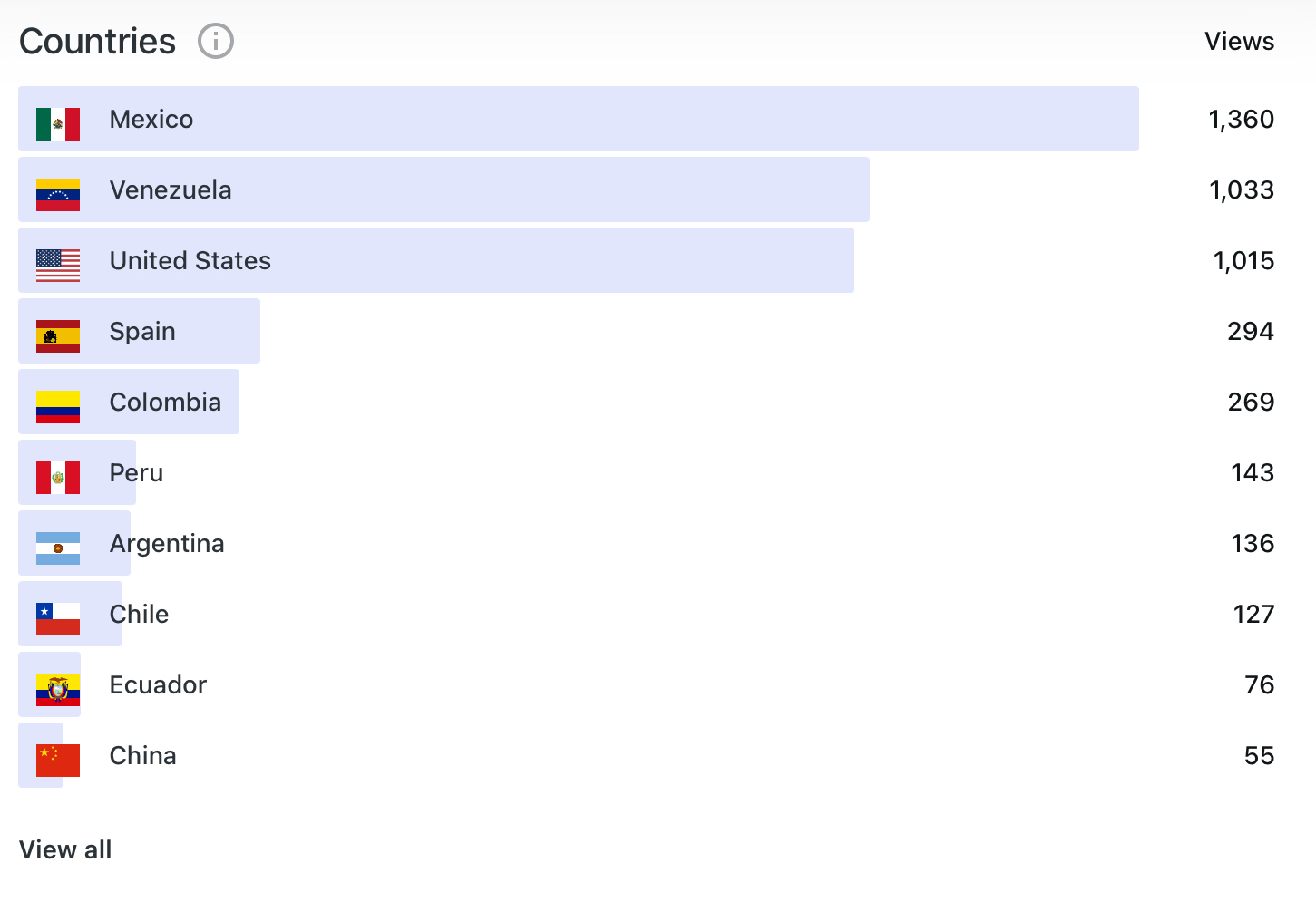
Task: Select the Venezuela country label
Action: coord(171,190)
